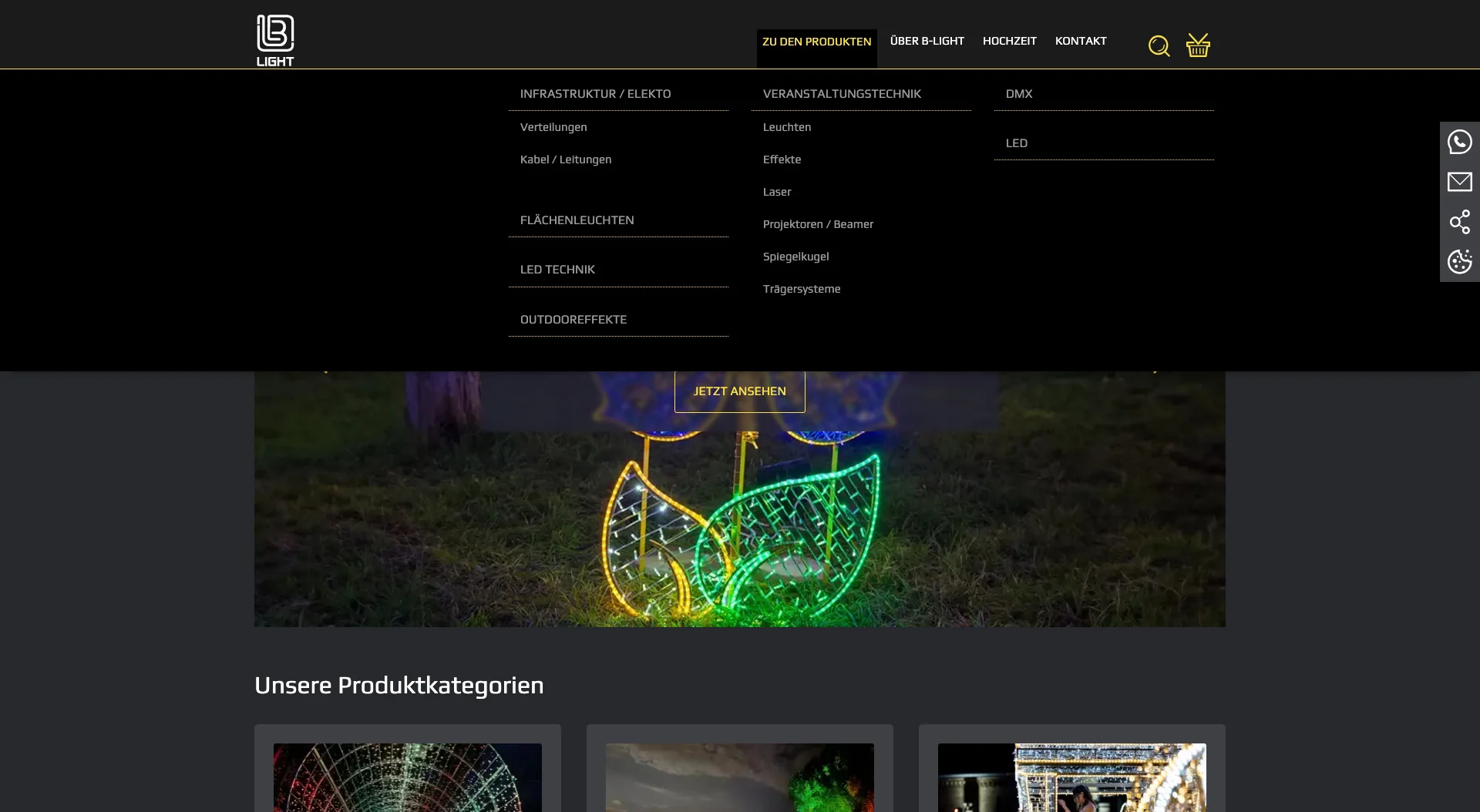The width and height of the screenshot is (1480, 812).
Task: Open the share icon in sidebar
Action: pyautogui.click(x=1459, y=222)
